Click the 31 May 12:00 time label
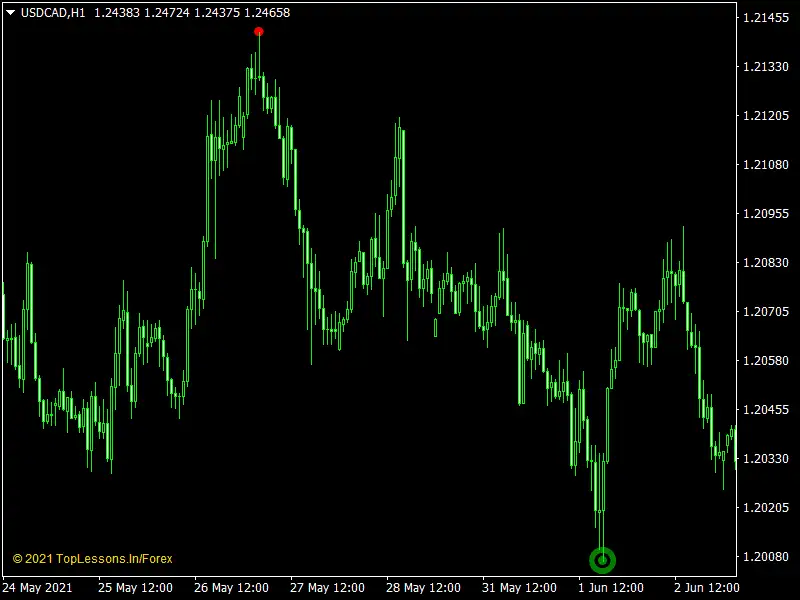 [519, 588]
